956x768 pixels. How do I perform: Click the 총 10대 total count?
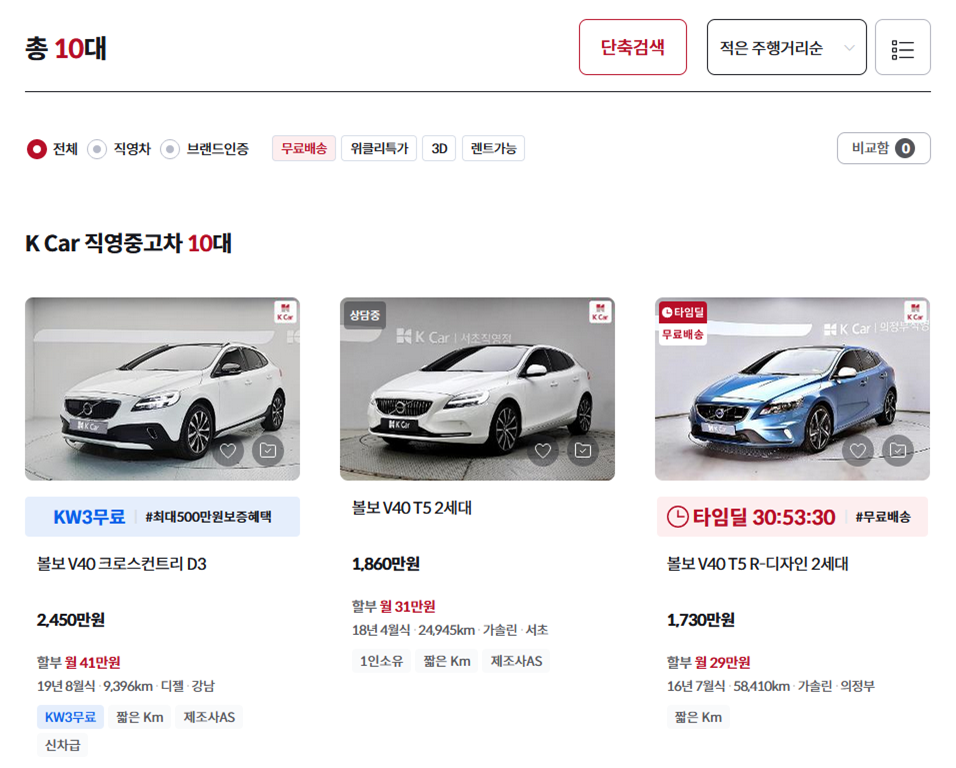pyautogui.click(x=66, y=48)
